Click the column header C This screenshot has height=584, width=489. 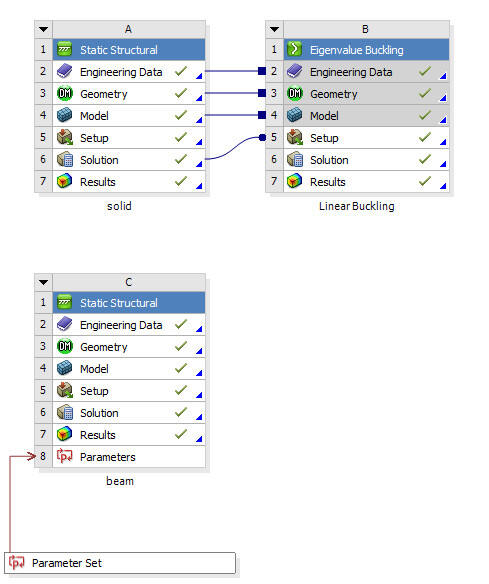pos(129,282)
